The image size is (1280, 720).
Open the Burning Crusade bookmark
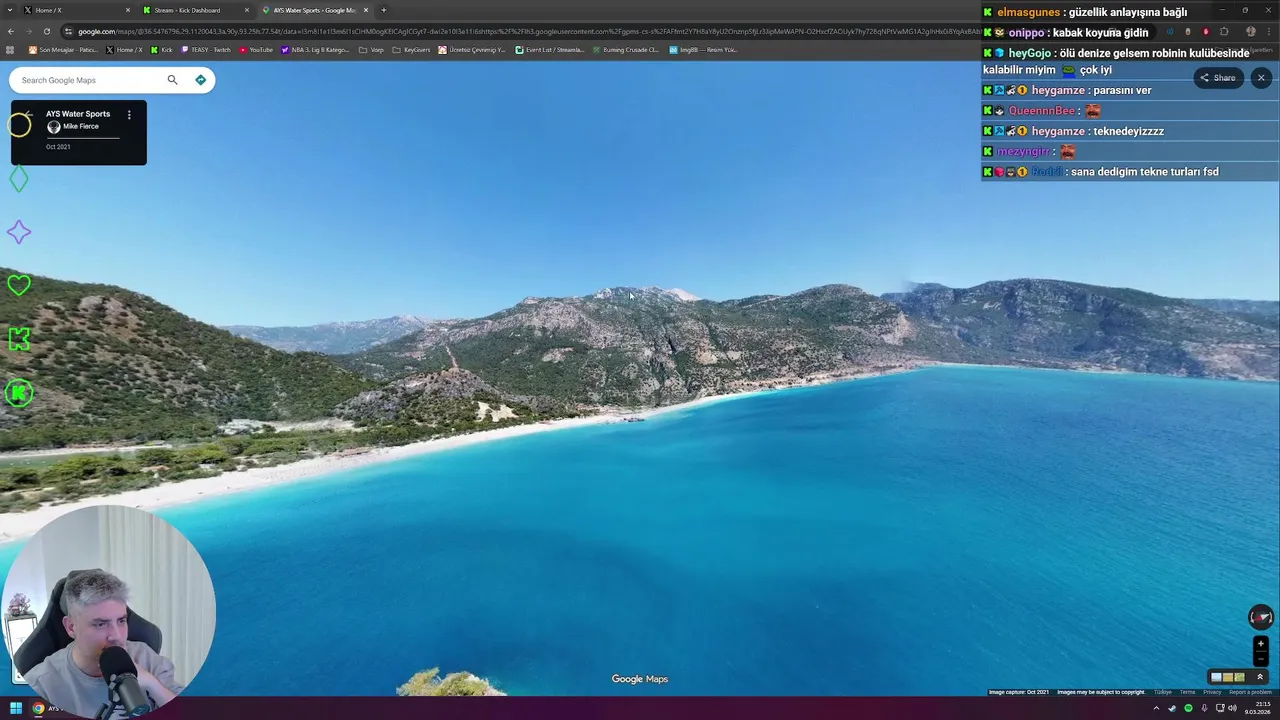coord(625,50)
